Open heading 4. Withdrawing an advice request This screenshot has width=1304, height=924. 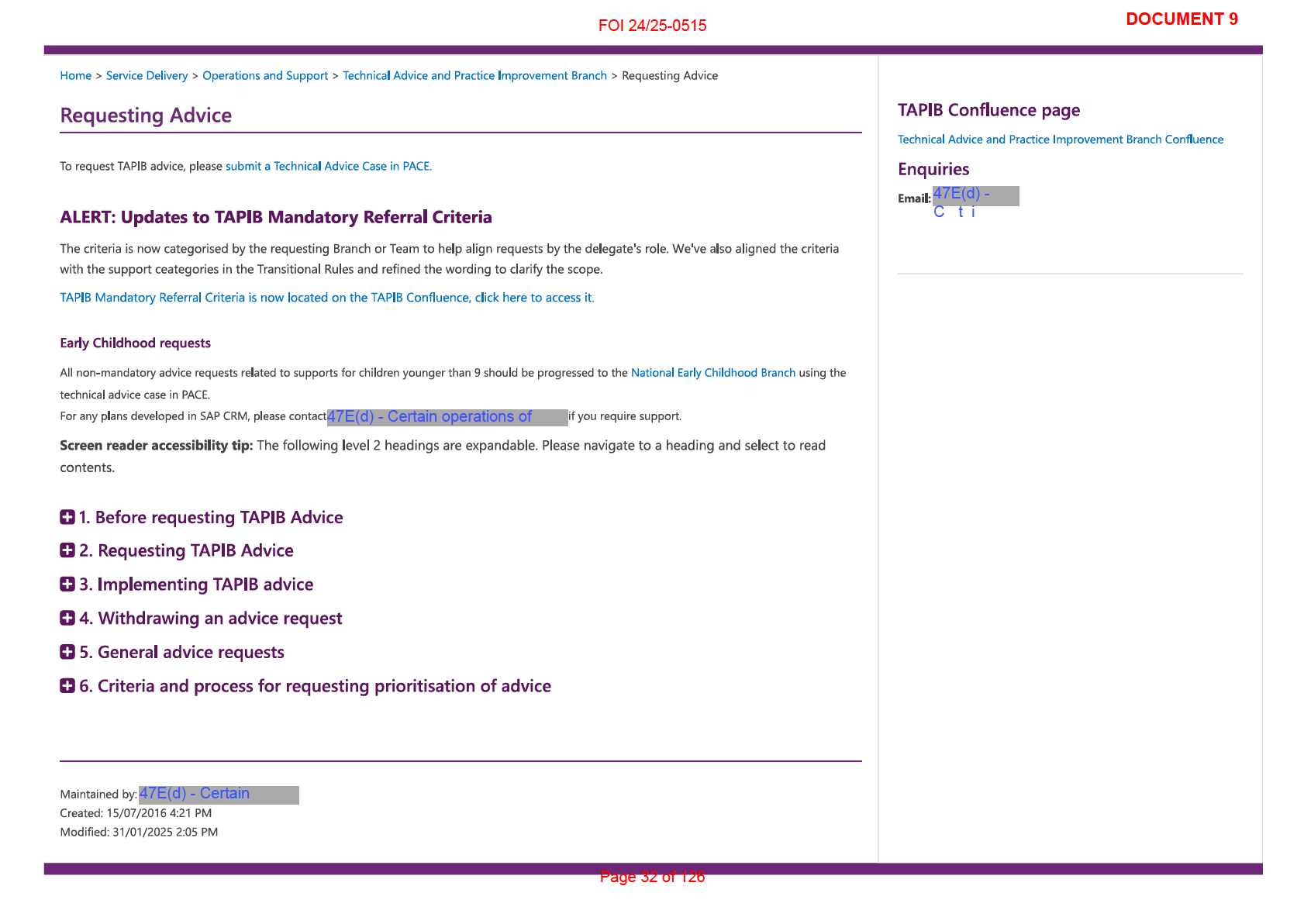tap(210, 618)
